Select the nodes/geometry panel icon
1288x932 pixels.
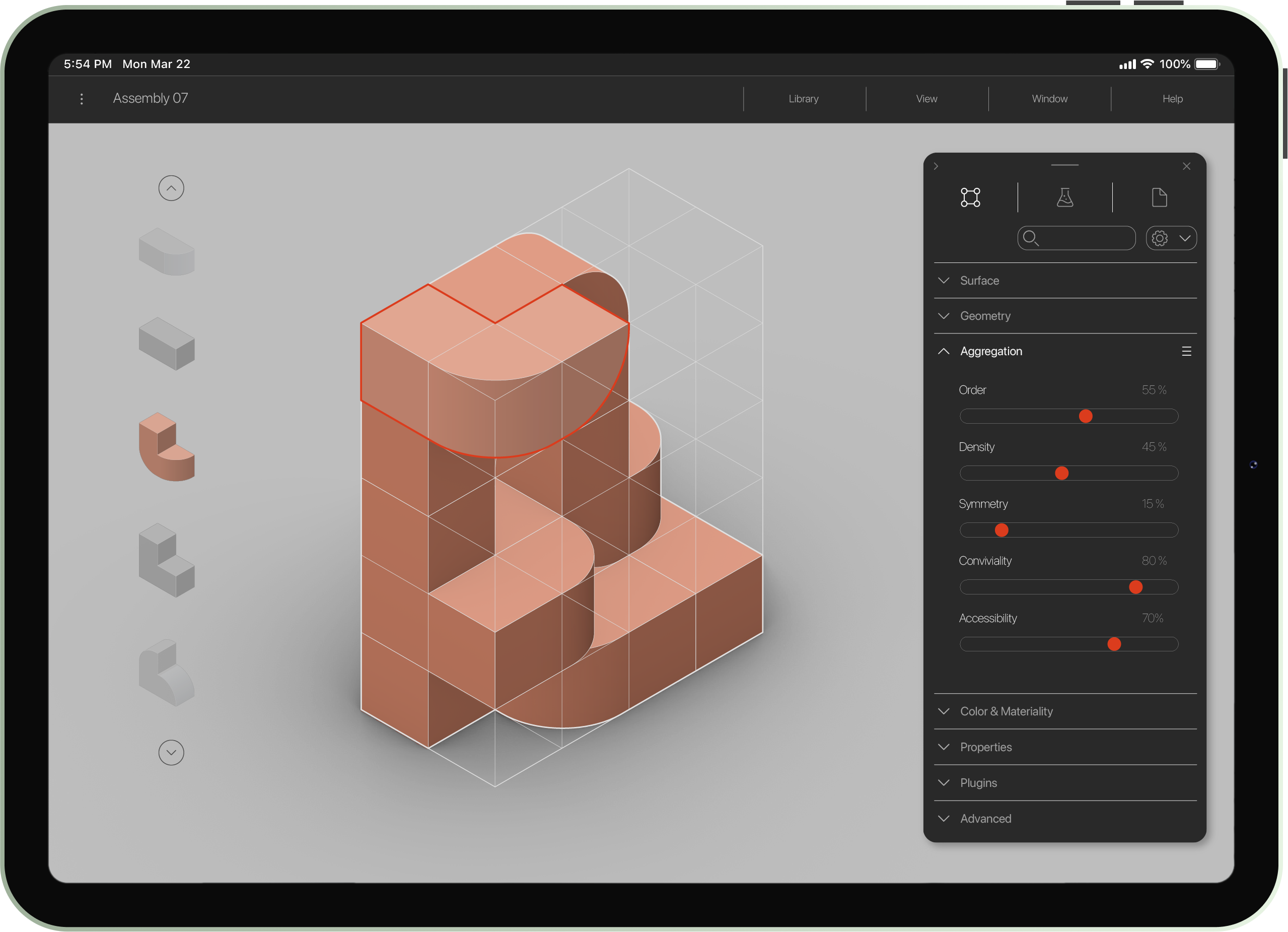coord(970,197)
